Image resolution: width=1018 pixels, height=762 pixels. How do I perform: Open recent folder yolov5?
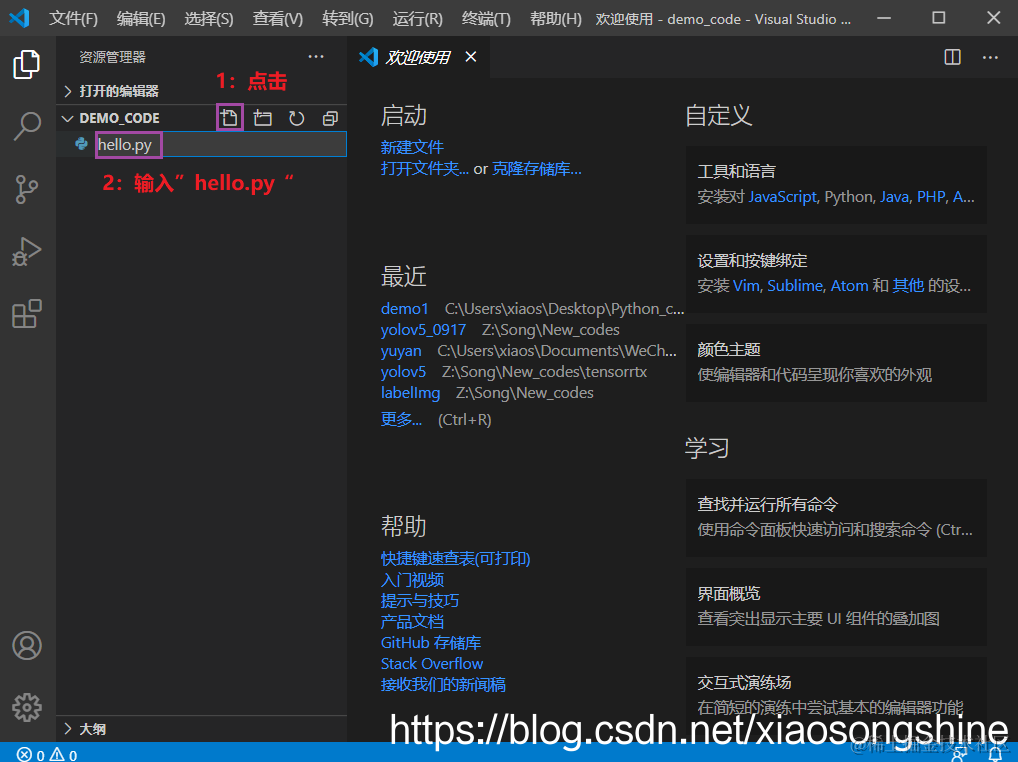click(403, 372)
